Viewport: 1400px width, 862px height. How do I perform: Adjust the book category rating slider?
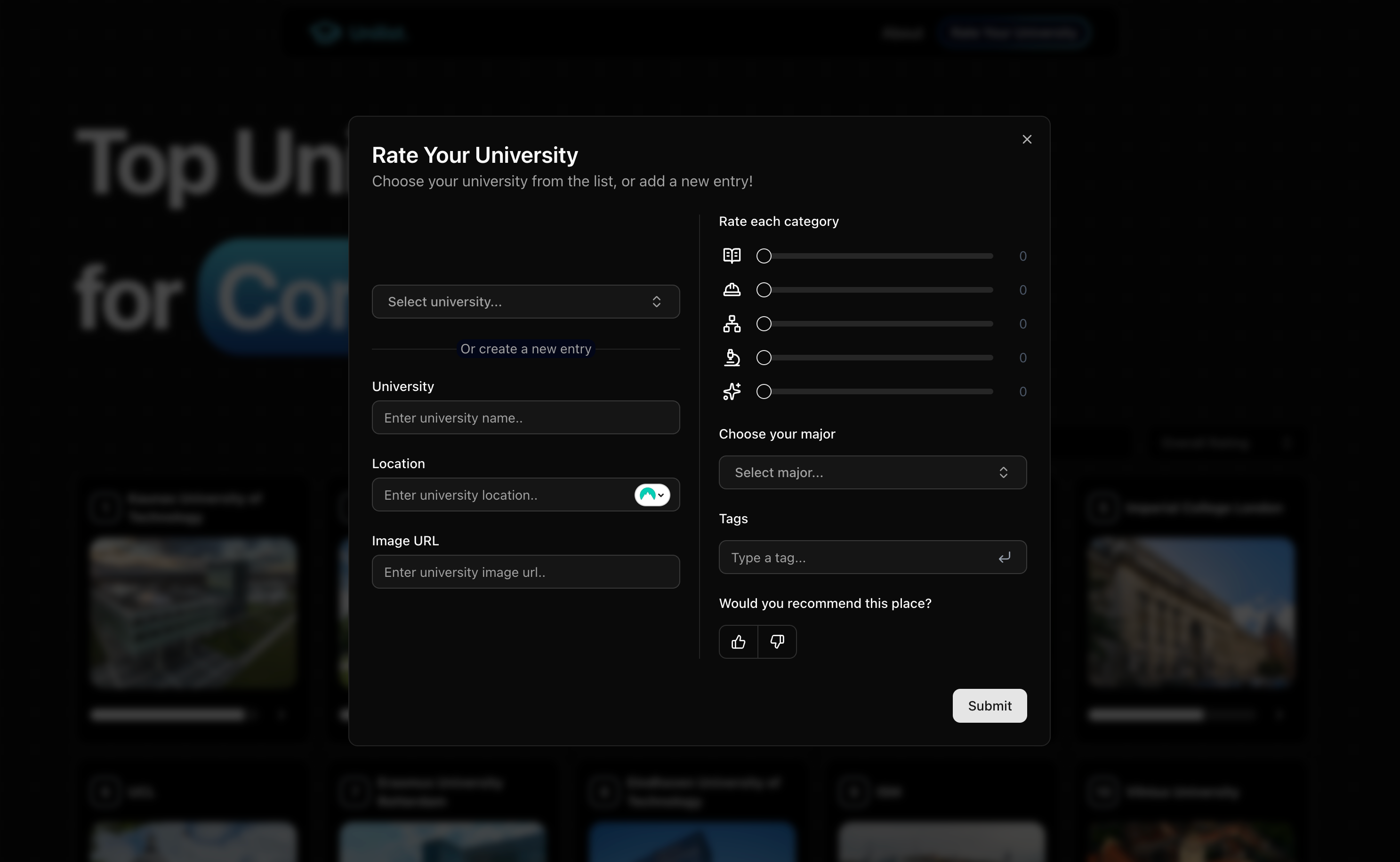[874, 256]
